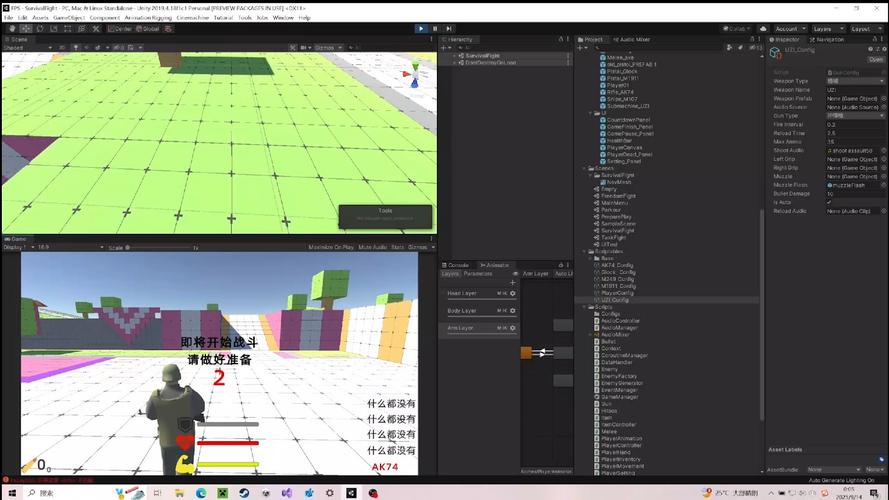This screenshot has width=889, height=500.
Task: Open the Component menu
Action: click(104, 18)
